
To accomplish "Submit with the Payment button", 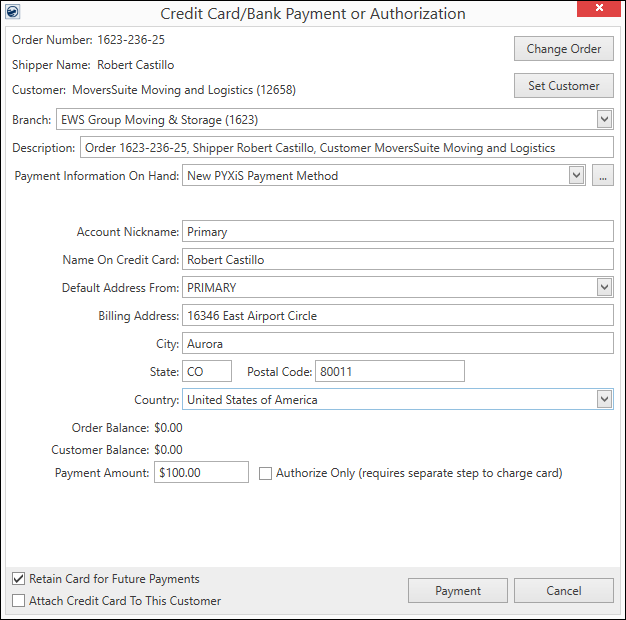I will coord(458,591).
